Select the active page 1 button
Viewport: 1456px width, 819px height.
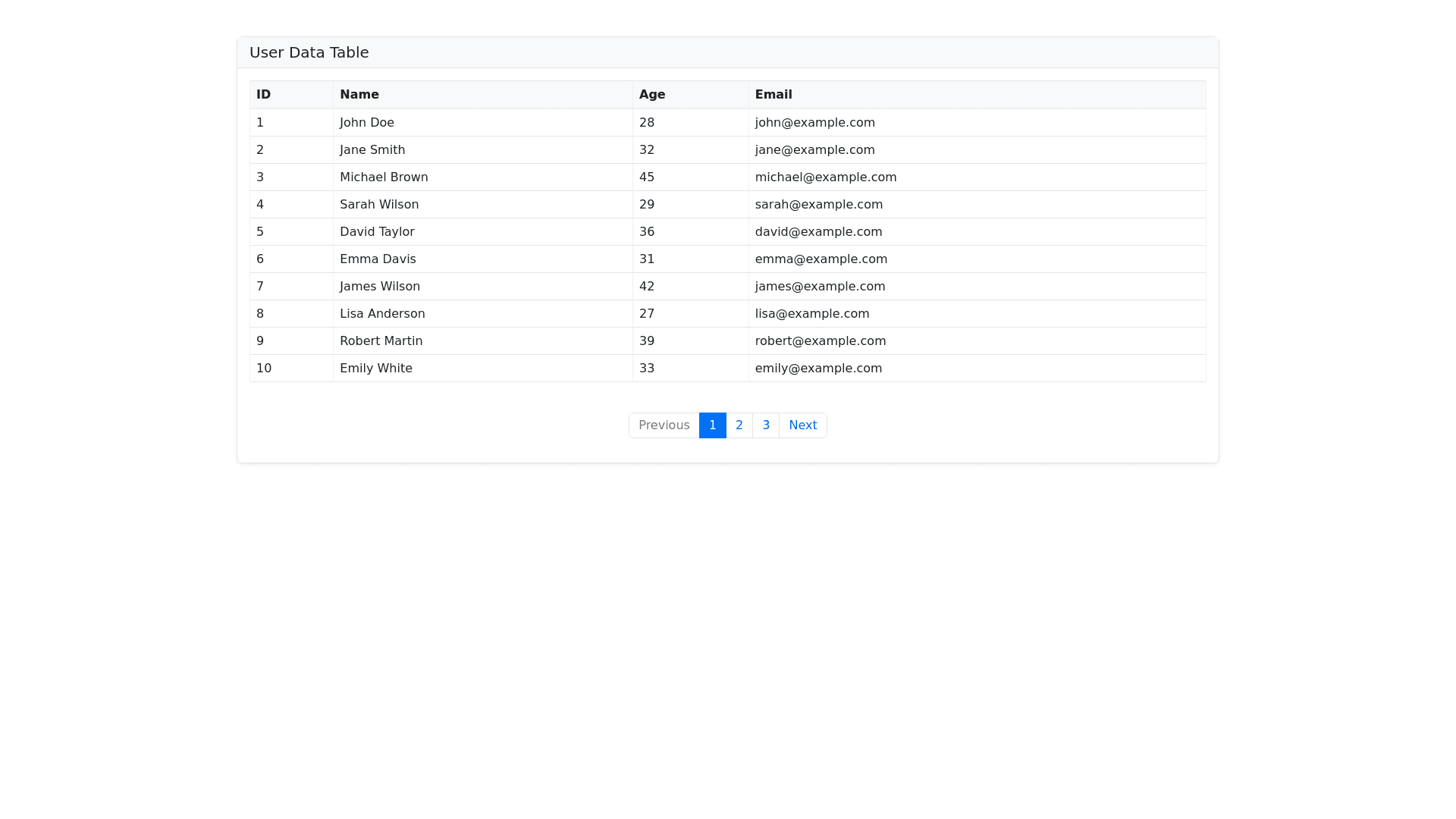[712, 425]
